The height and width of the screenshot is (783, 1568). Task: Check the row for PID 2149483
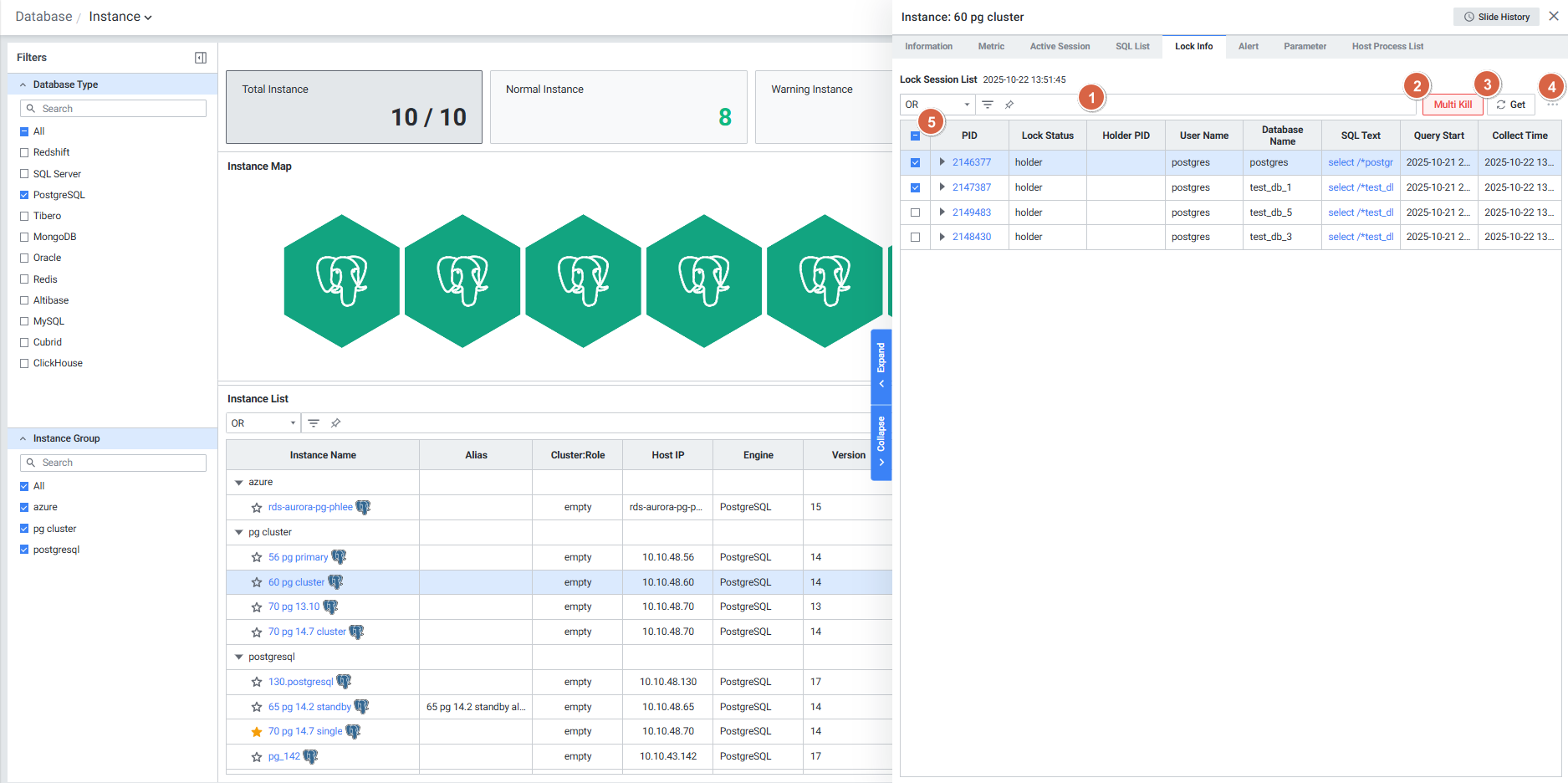(x=915, y=212)
